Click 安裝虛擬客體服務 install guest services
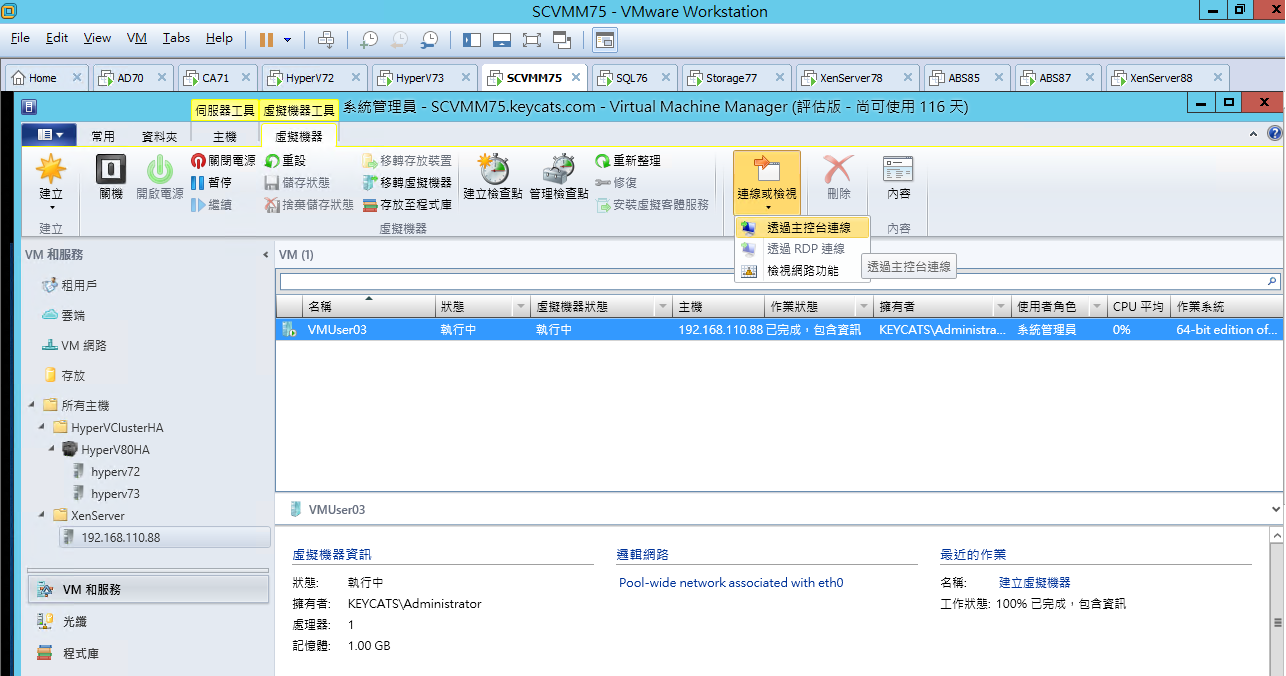The height and width of the screenshot is (676, 1286). 652,204
